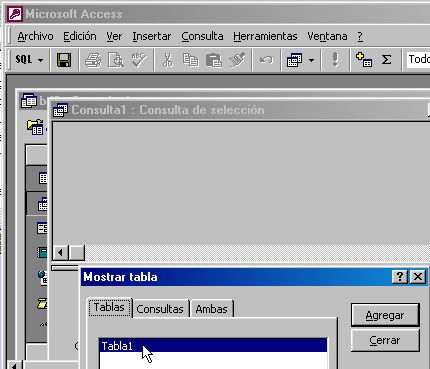The height and width of the screenshot is (369, 430).
Task: Switch to the Ambas tab
Action: (211, 309)
